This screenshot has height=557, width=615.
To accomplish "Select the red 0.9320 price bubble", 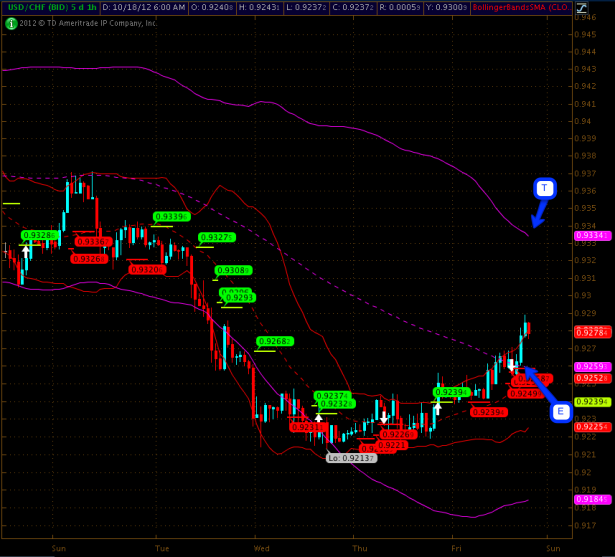I will (146, 269).
